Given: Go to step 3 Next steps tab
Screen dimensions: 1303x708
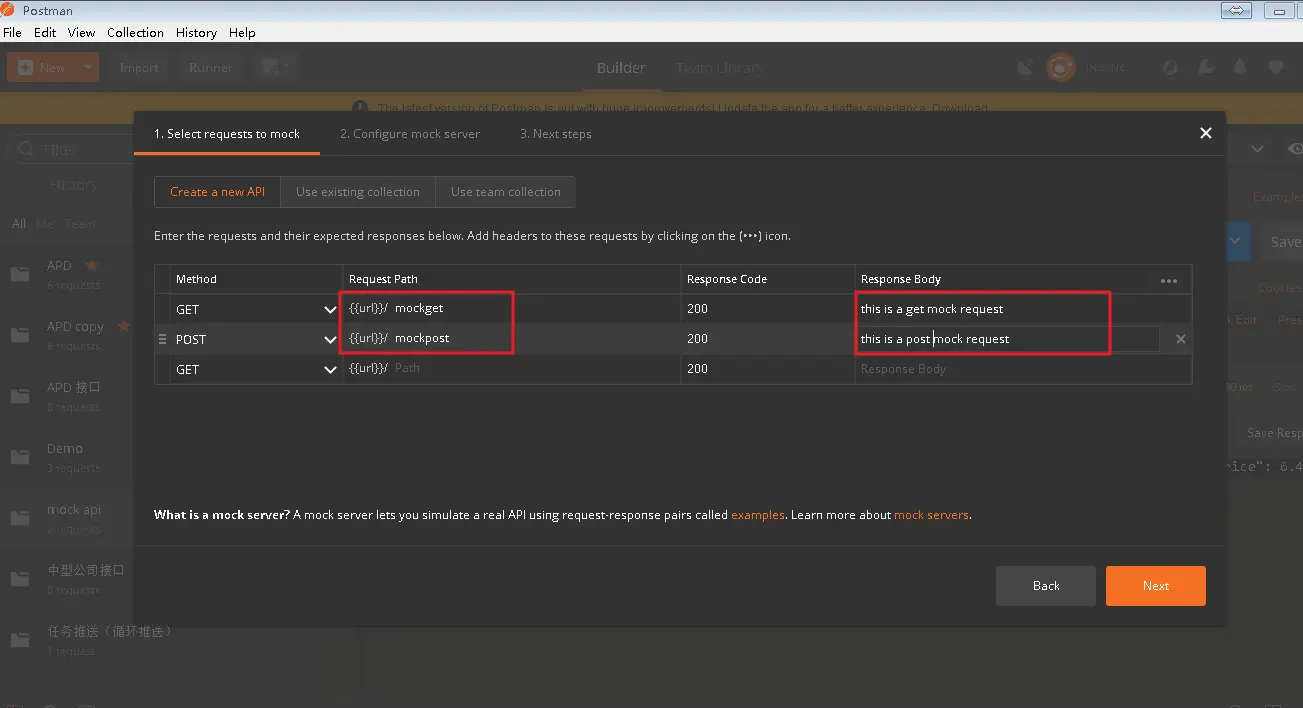Looking at the screenshot, I should click(556, 134).
